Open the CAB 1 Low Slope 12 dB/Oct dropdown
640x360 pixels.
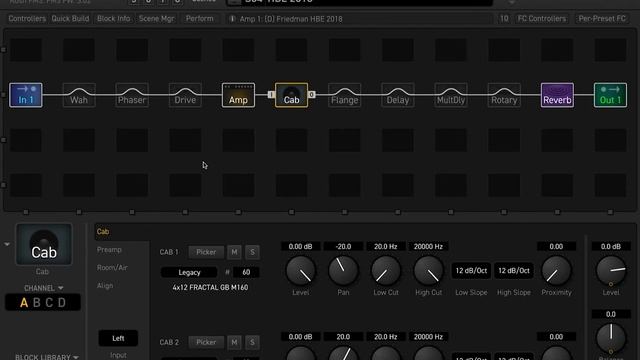click(471, 271)
